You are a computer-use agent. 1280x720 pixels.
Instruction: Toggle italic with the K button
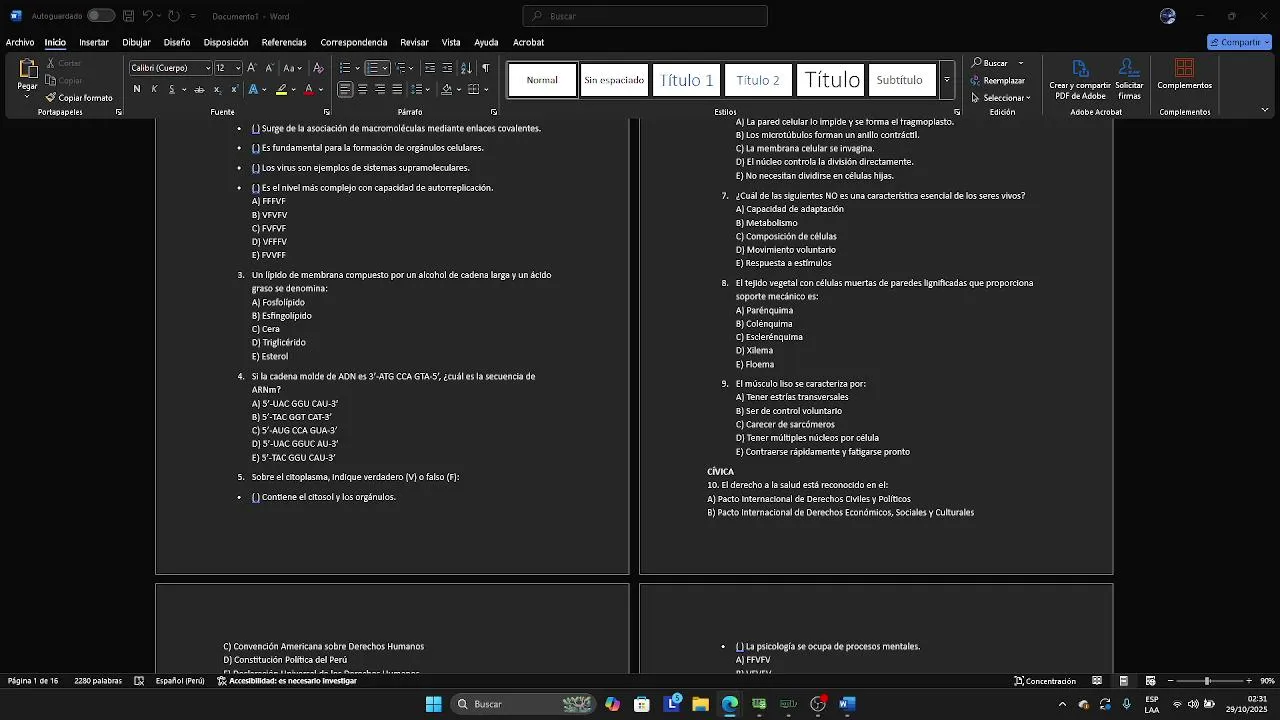point(154,90)
